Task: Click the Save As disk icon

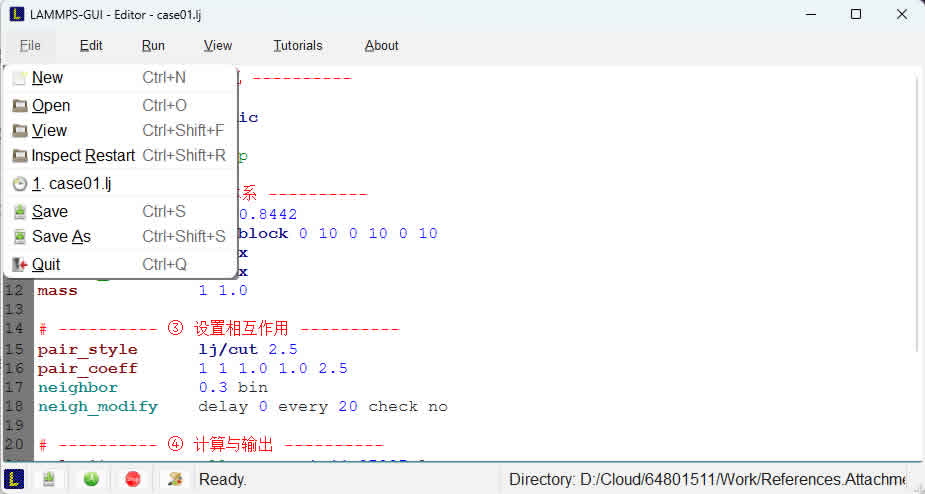Action: [x=20, y=237]
